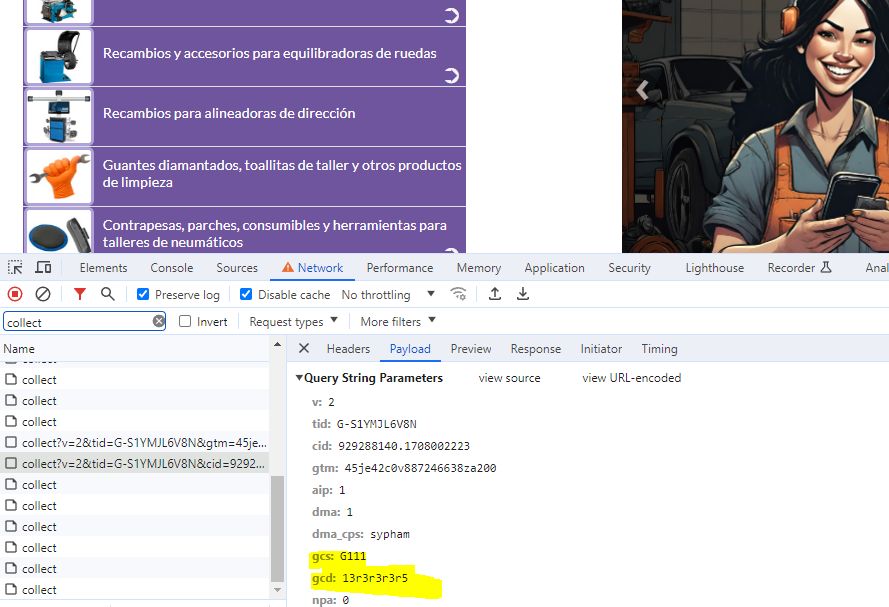
Task: Click the inspect element picker icon
Action: pyautogui.click(x=15, y=268)
